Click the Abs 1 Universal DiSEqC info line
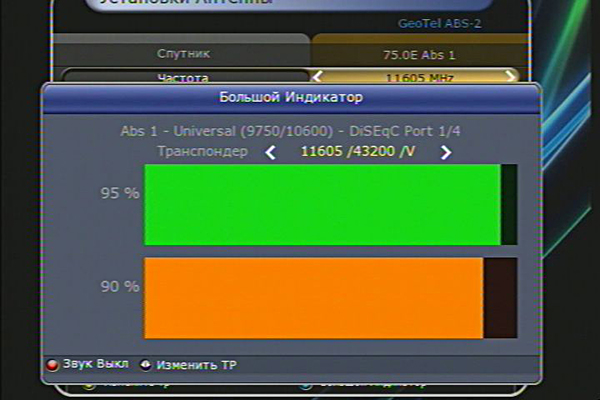Image resolution: width=600 pixels, height=400 pixels. click(290, 131)
